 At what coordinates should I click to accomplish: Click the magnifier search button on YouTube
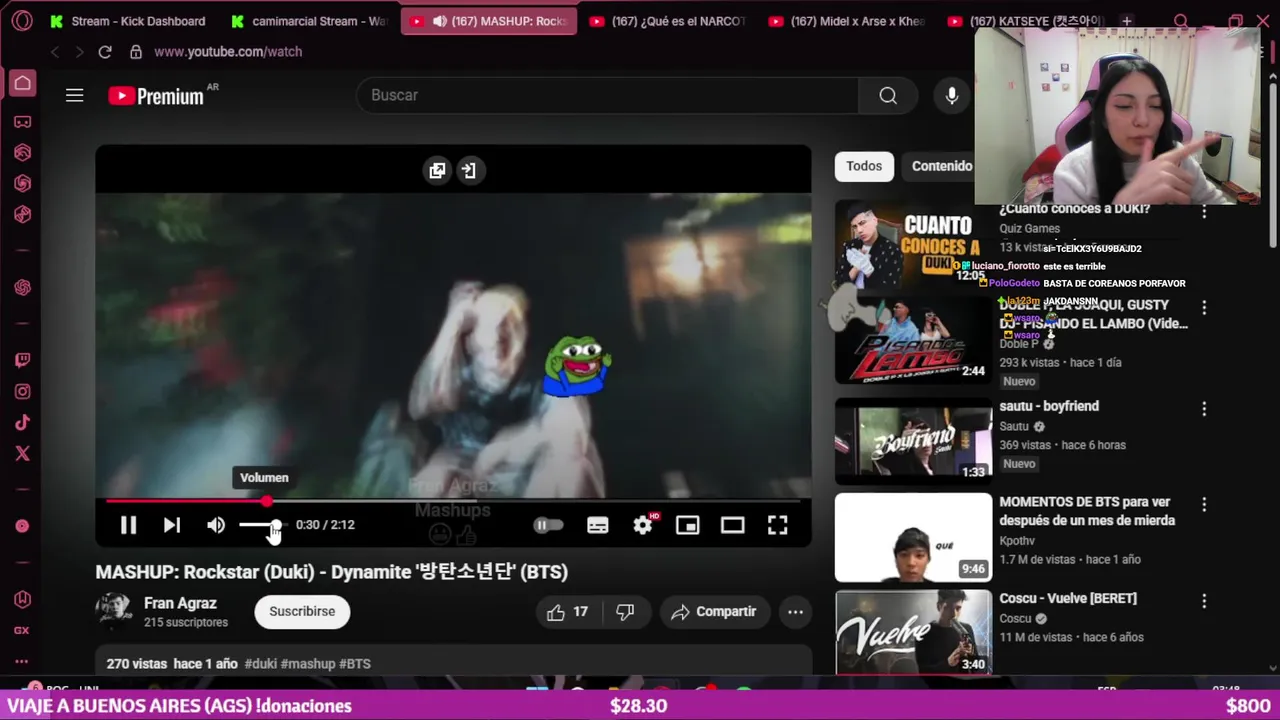pos(888,95)
